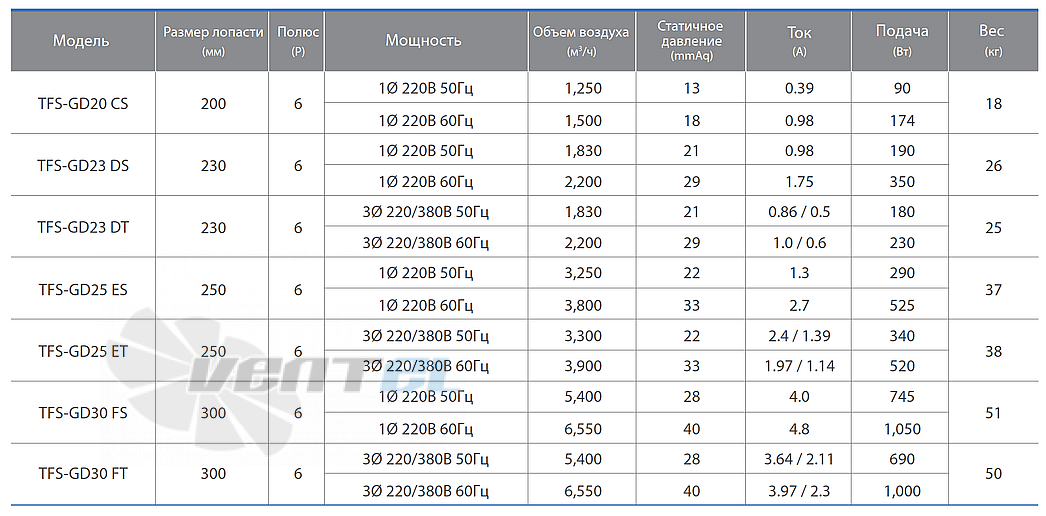Click power value 180
Image resolution: width=1046 pixels, height=516 pixels.
pos(902,212)
